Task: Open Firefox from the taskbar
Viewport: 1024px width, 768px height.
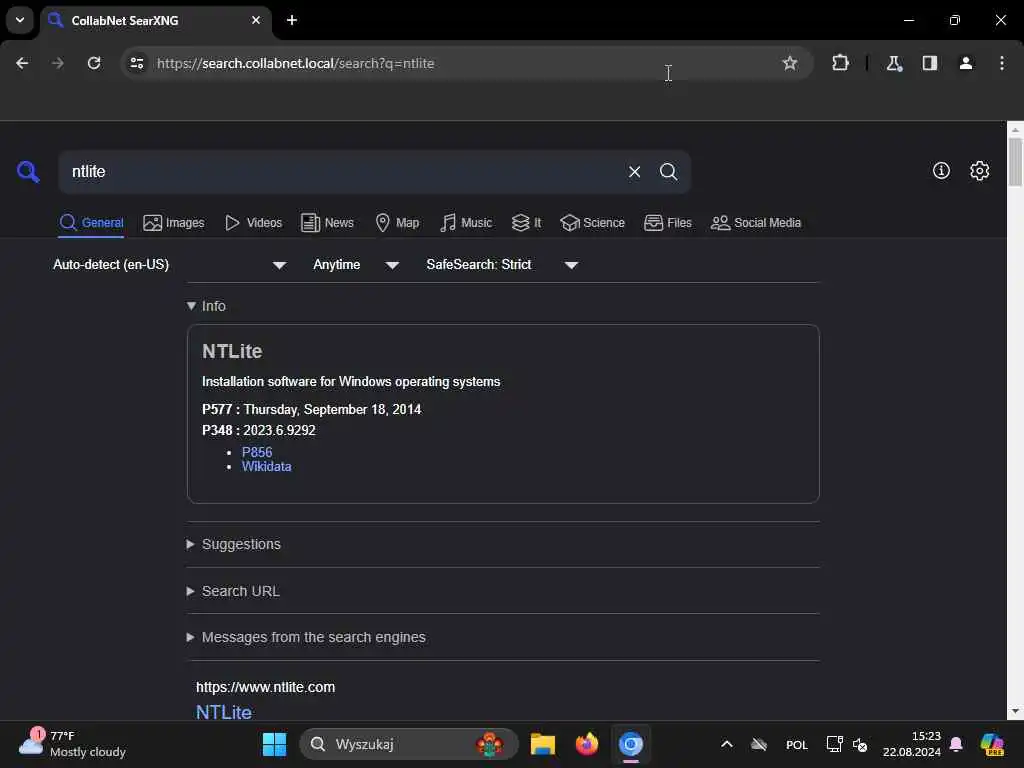Action: (586, 744)
